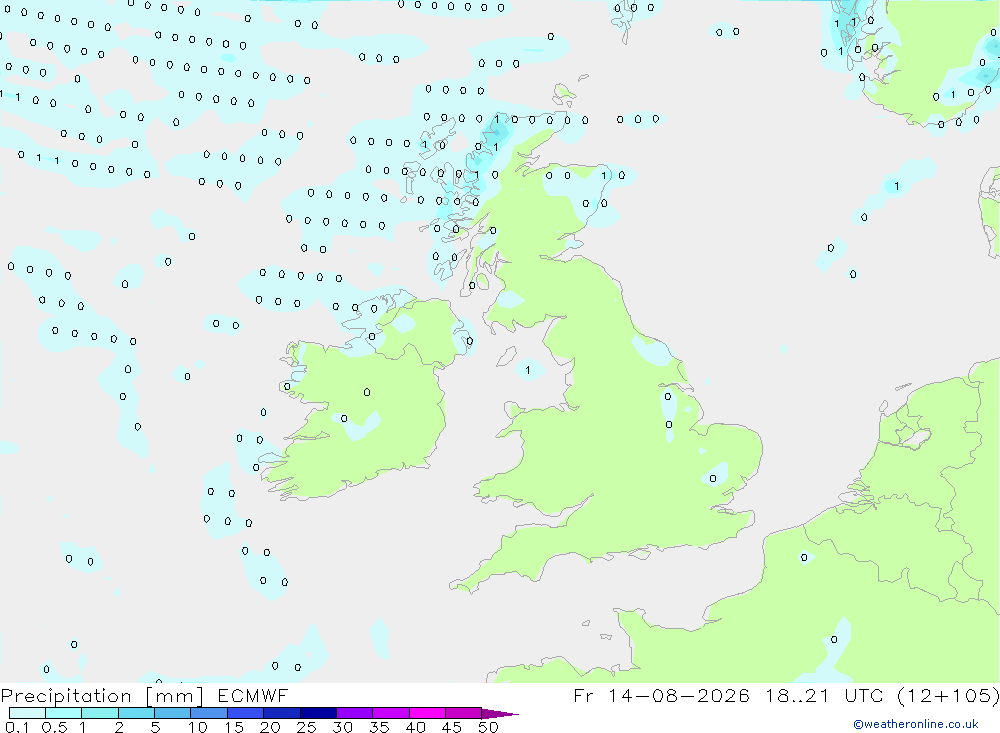The image size is (1000, 733).
Task: Click the arrow tip beyond 50 on legend
Action: 501,714
